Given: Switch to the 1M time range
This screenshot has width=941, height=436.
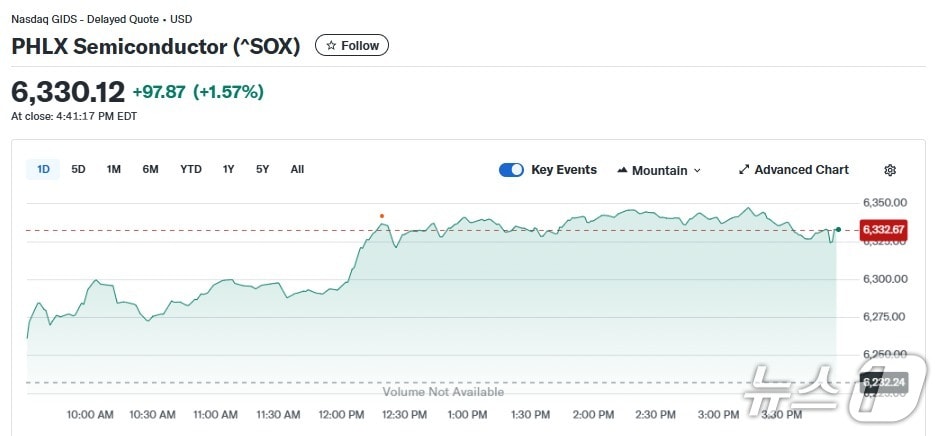Looking at the screenshot, I should pyautogui.click(x=114, y=169).
